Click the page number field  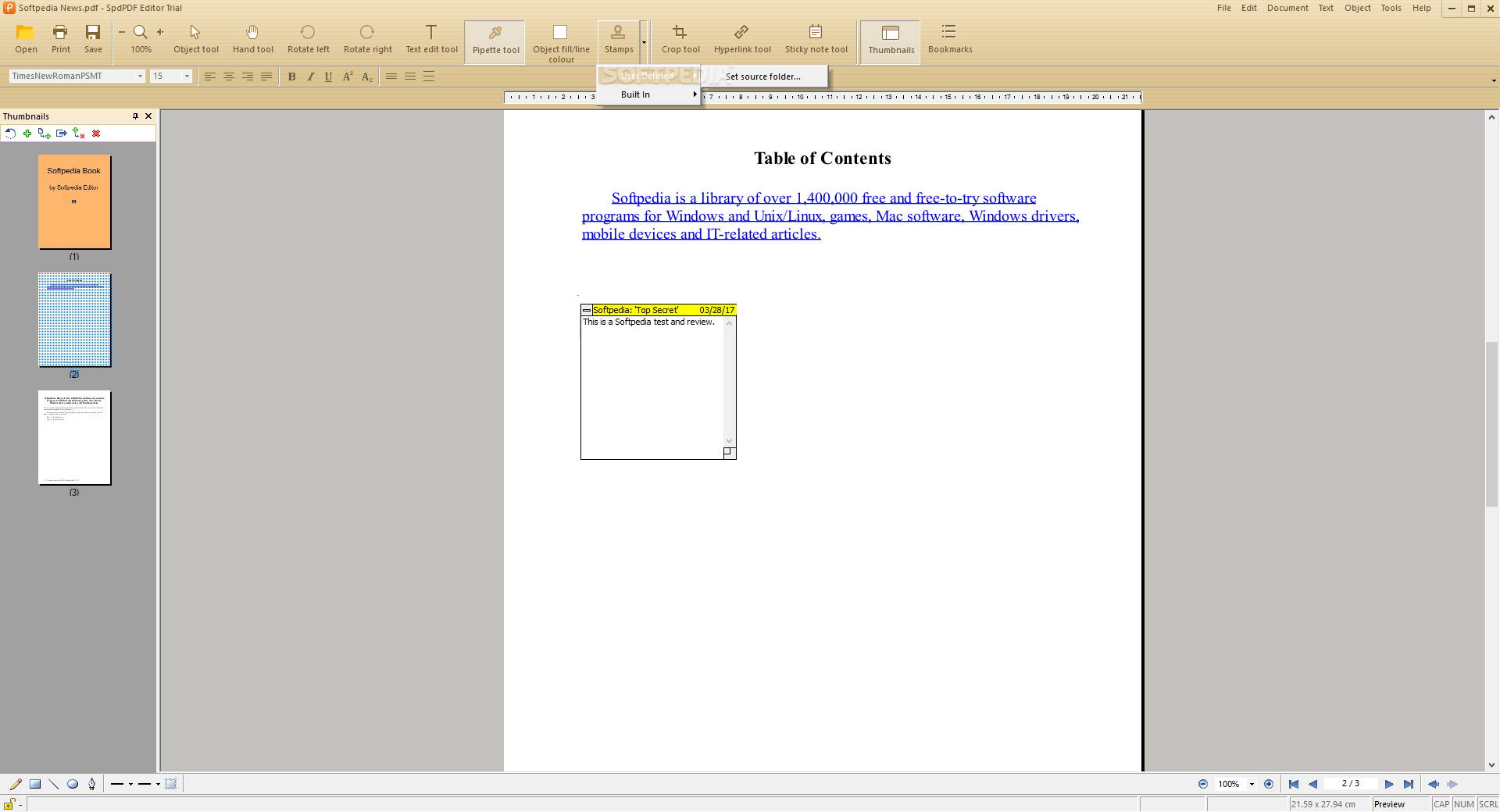click(x=1351, y=784)
